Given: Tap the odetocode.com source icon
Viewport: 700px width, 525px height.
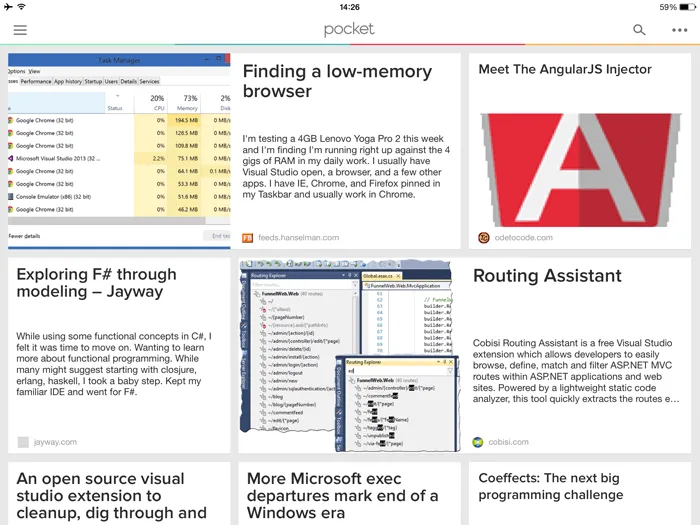Looking at the screenshot, I should pos(484,237).
